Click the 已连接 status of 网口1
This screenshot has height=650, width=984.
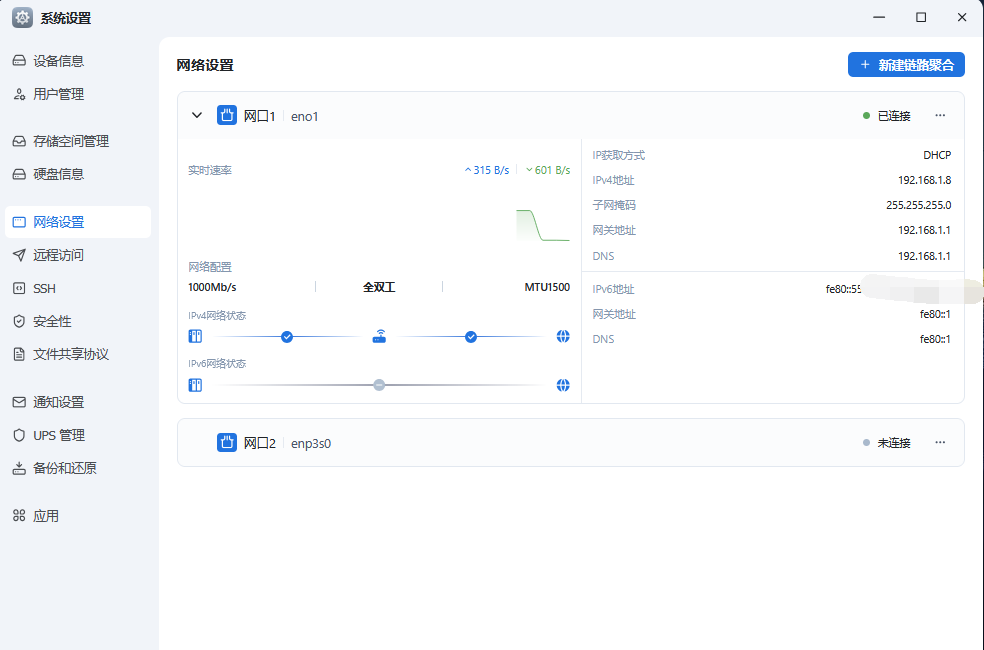coord(887,115)
